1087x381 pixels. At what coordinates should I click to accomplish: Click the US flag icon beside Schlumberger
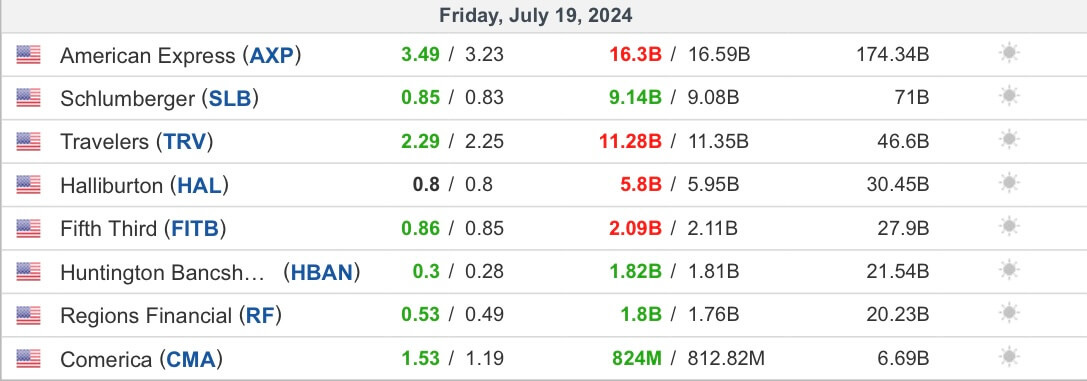[28, 98]
